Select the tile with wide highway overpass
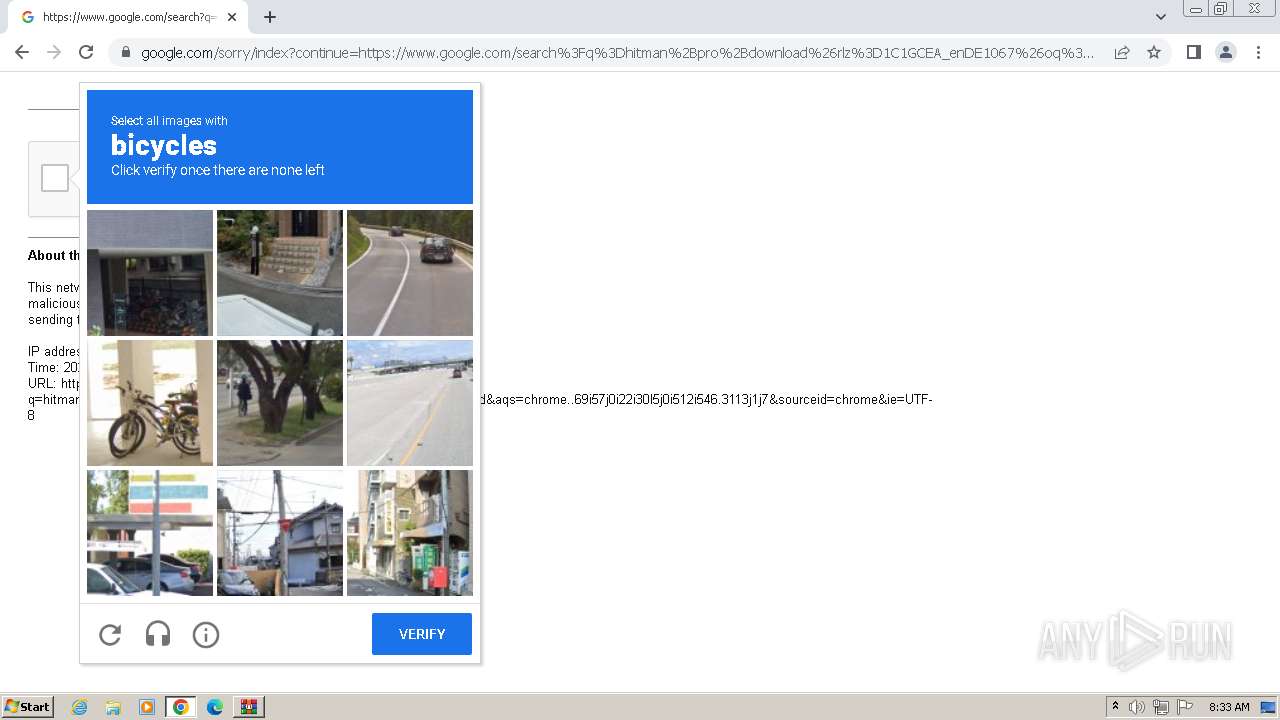 410,403
